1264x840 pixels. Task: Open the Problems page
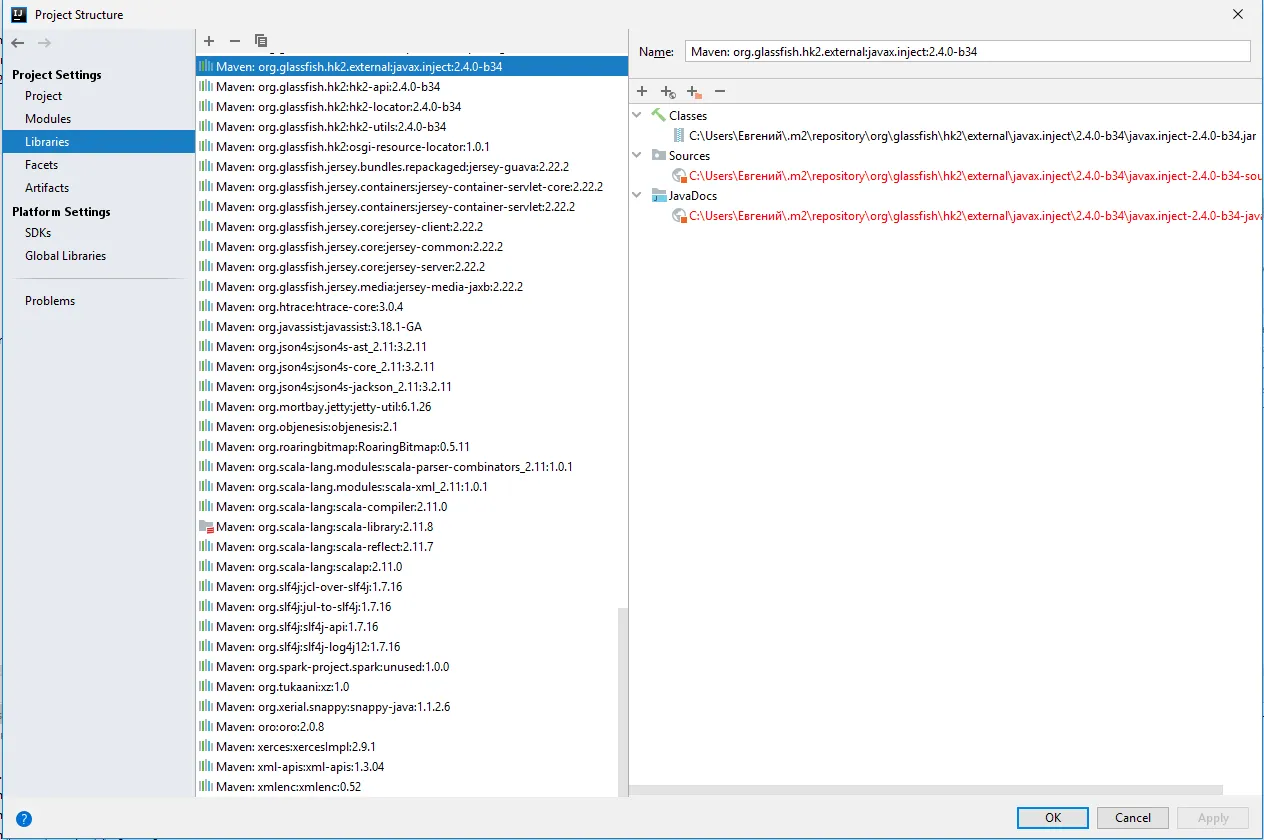pos(50,301)
